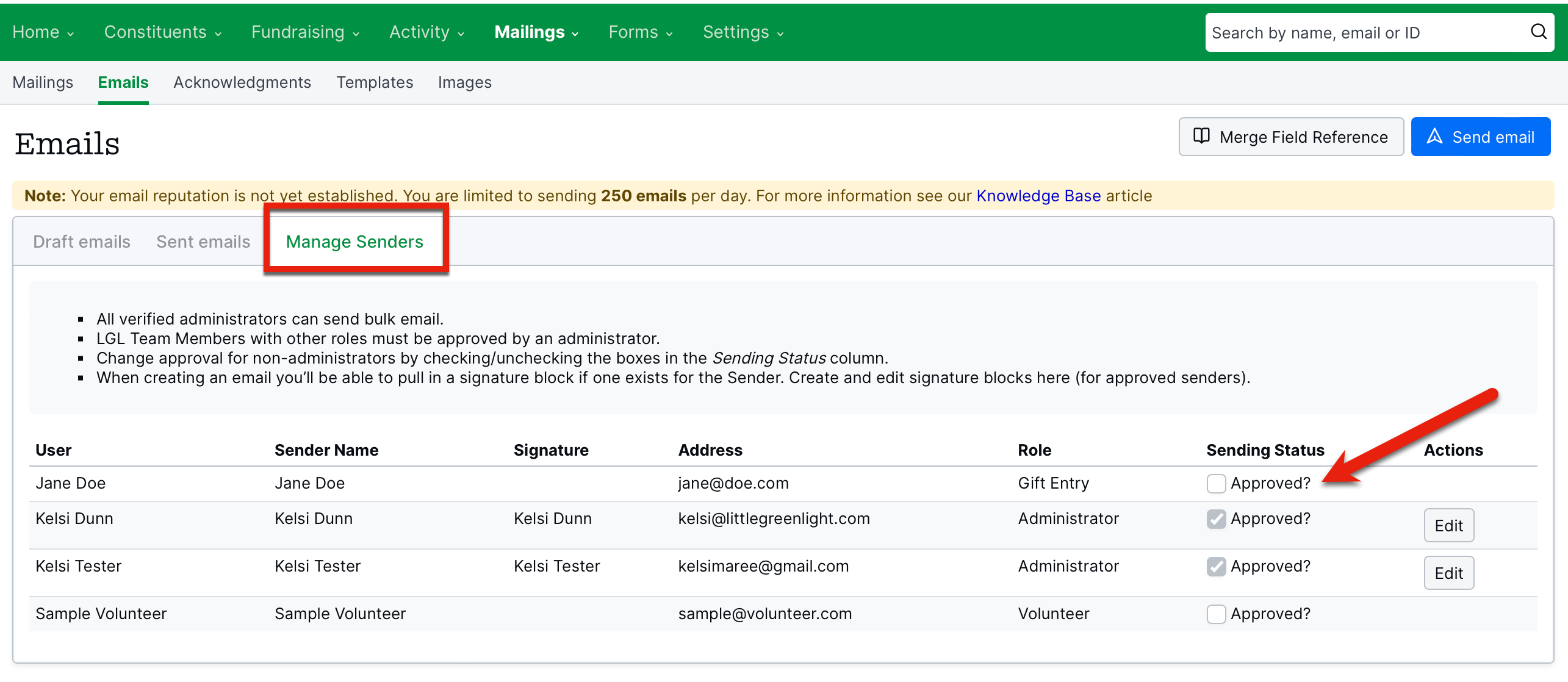
Task: Open the Sent emails tab
Action: [203, 242]
